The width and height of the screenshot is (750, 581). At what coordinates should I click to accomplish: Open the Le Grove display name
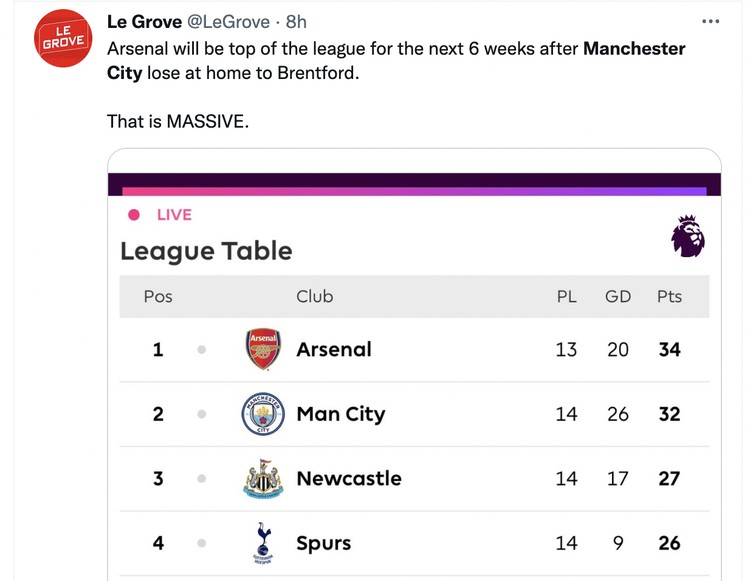pyautogui.click(x=144, y=22)
